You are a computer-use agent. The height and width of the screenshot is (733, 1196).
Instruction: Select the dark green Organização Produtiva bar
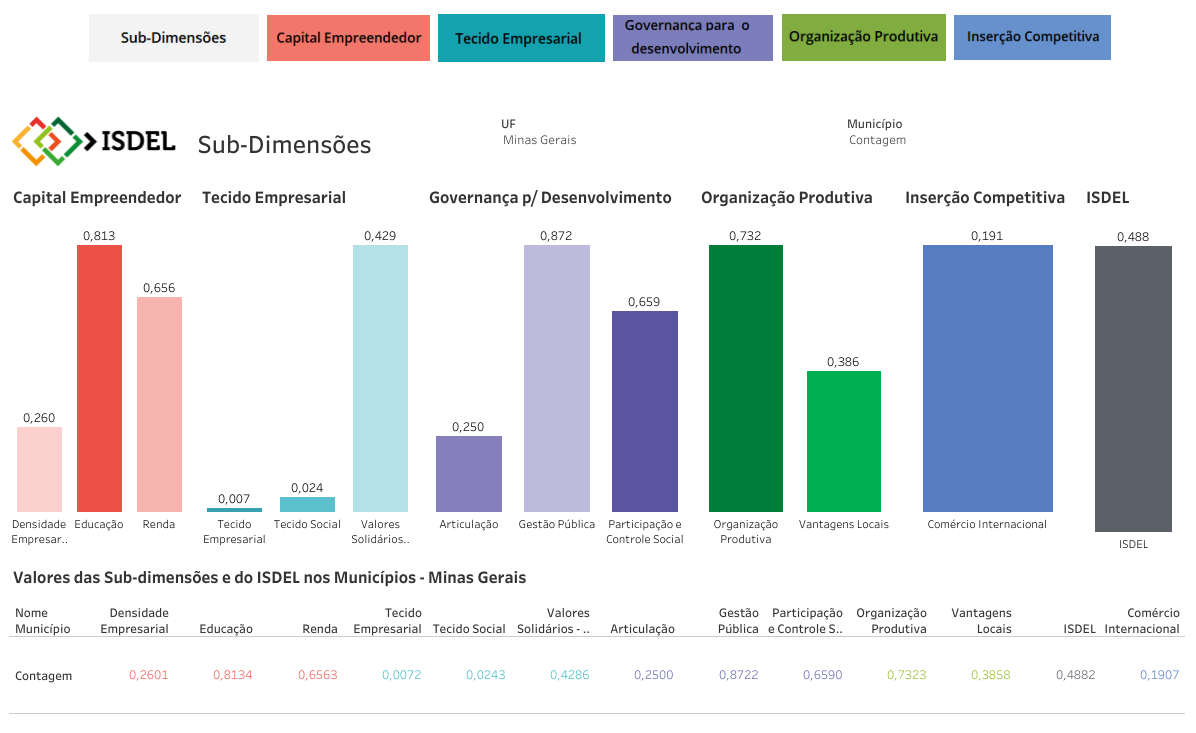pyautogui.click(x=745, y=378)
